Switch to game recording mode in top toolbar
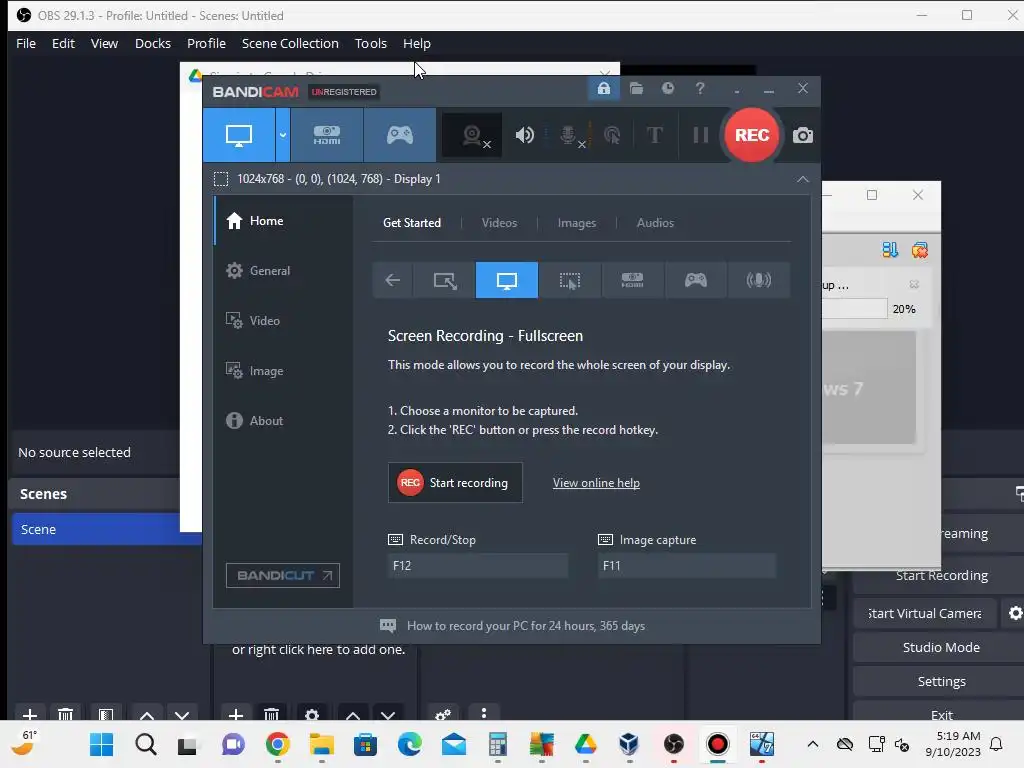The width and height of the screenshot is (1024, 768). pos(400,135)
